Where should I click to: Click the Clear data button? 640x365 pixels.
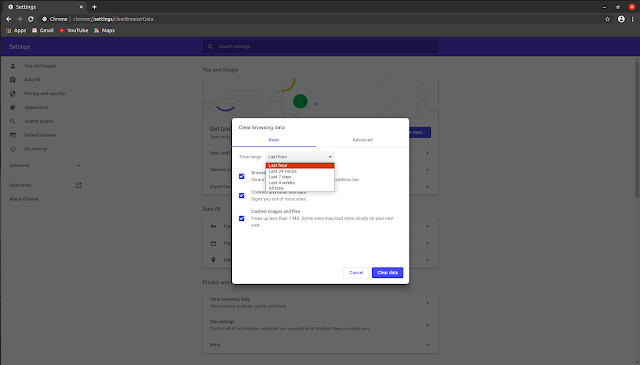point(387,272)
